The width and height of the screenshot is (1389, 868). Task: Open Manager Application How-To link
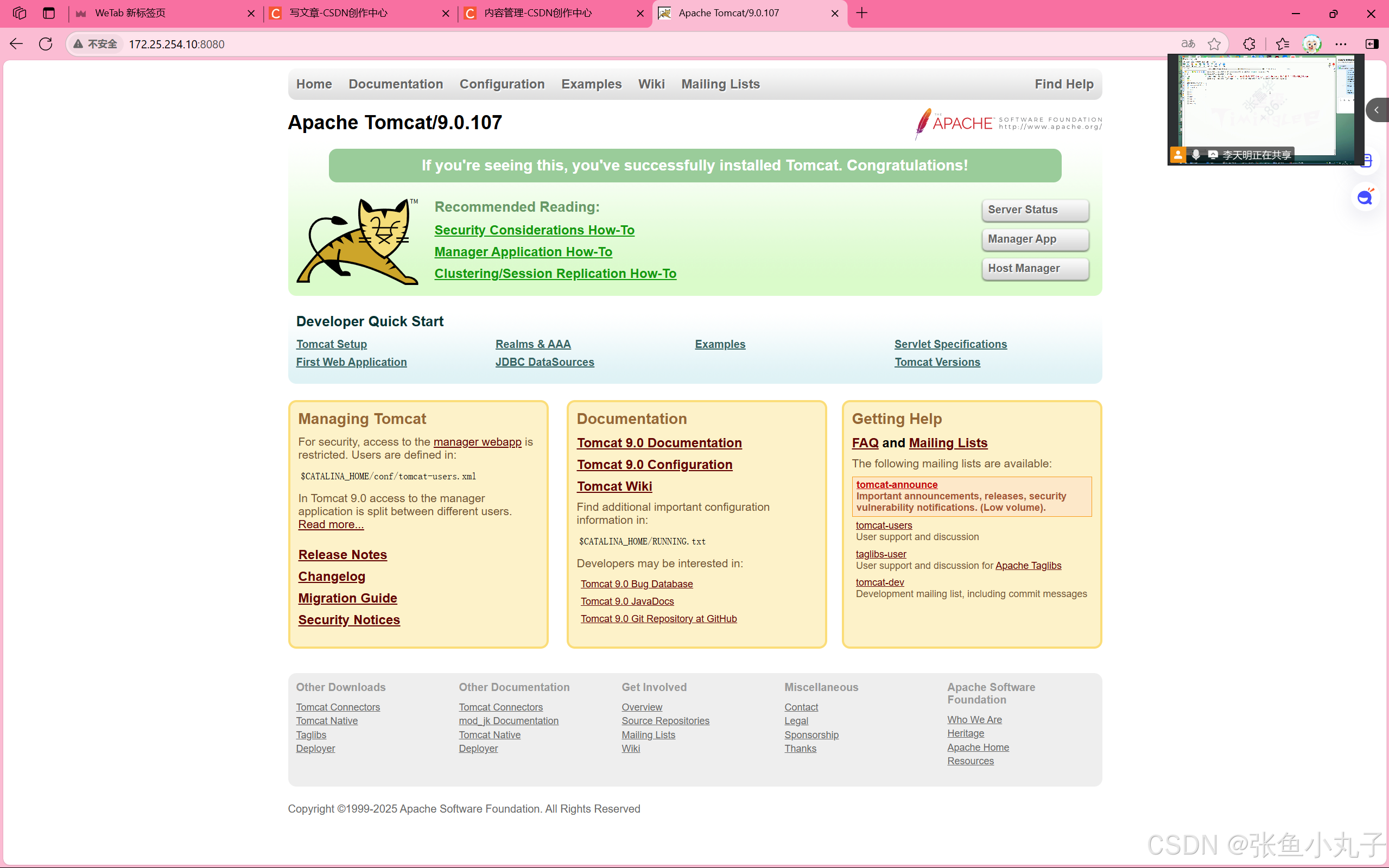pyautogui.click(x=523, y=252)
